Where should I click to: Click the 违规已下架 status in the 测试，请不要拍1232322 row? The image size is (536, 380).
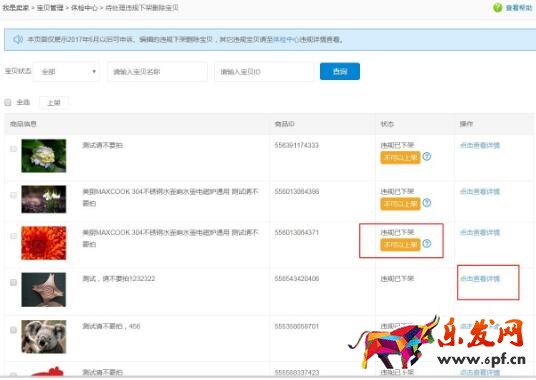pyautogui.click(x=397, y=279)
